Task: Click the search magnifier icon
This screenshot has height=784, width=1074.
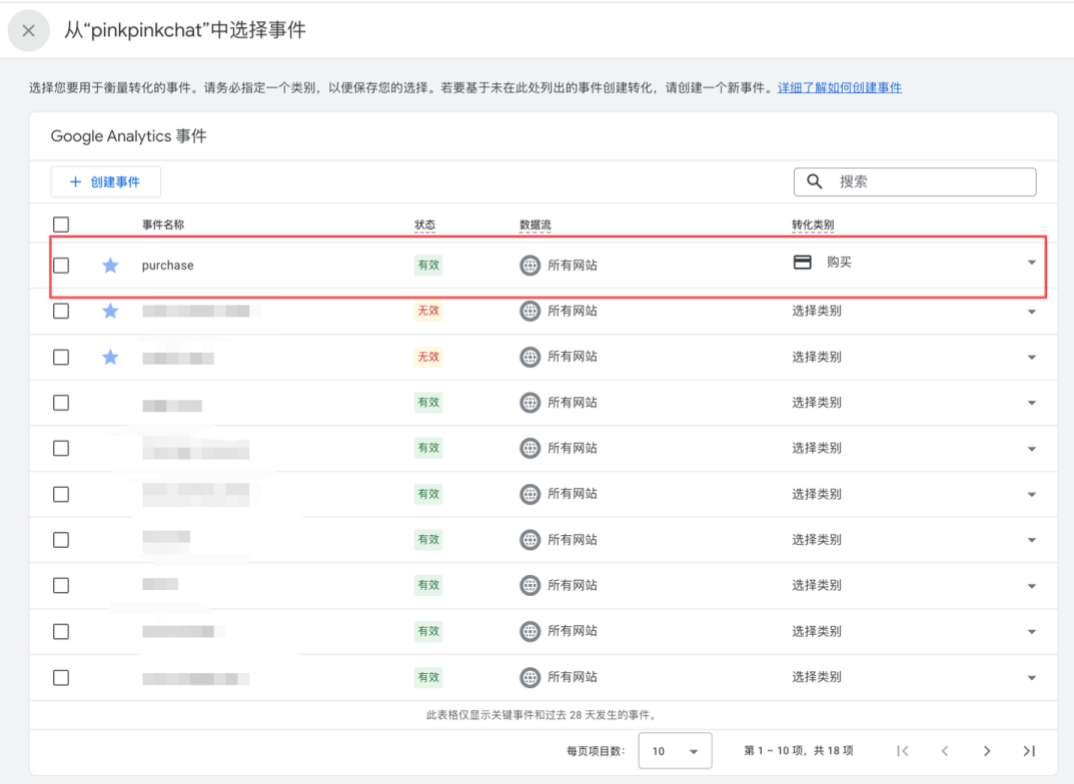Action: tap(813, 181)
